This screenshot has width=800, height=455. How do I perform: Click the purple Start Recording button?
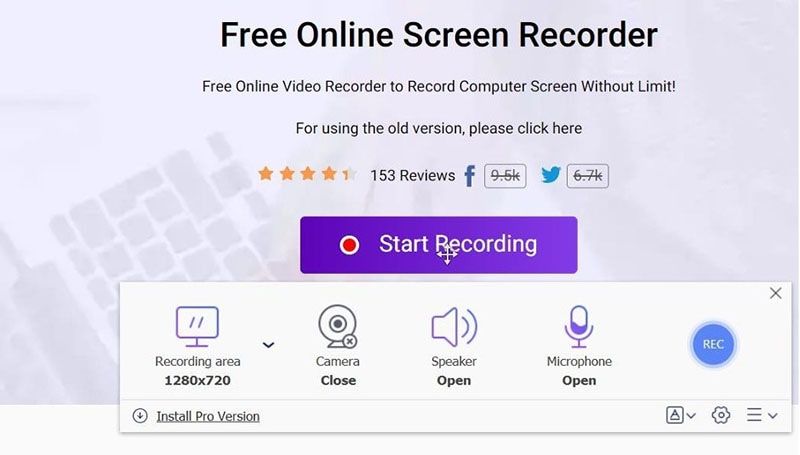(439, 245)
